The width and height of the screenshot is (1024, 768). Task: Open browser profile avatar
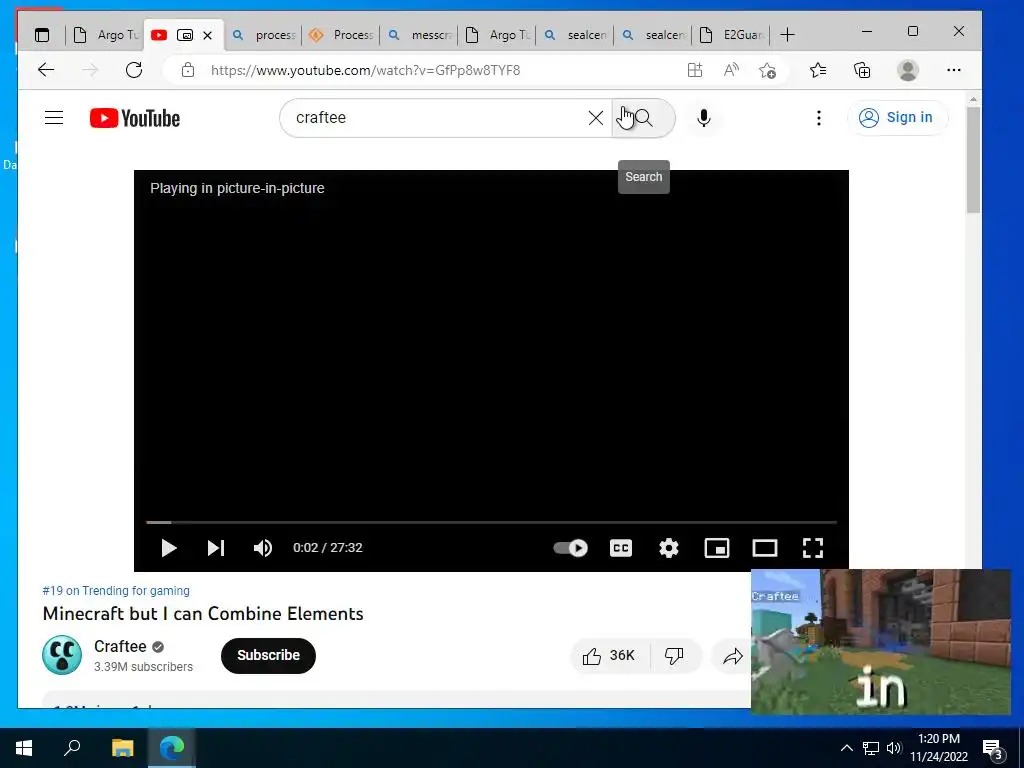(x=908, y=70)
